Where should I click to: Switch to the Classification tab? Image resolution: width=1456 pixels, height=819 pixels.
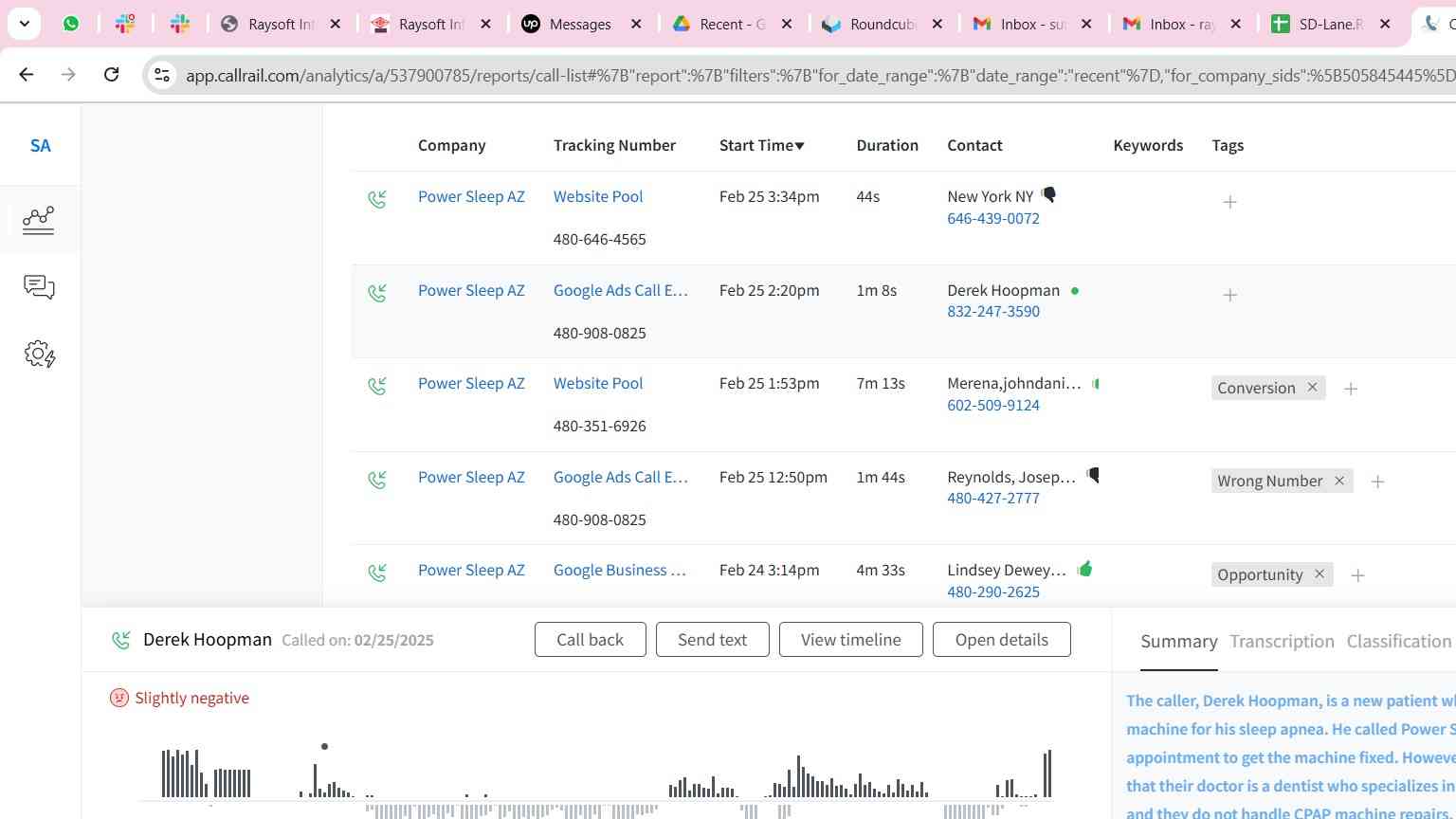pos(1398,642)
